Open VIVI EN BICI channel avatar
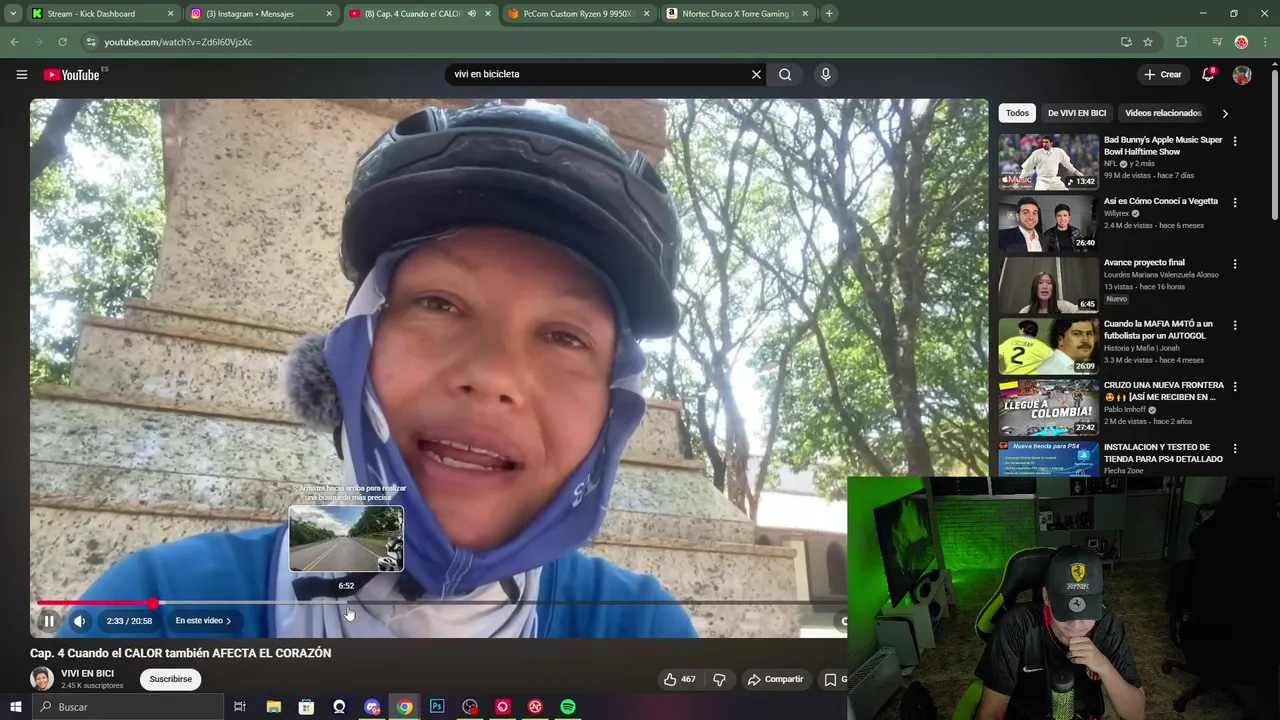 [x=42, y=679]
